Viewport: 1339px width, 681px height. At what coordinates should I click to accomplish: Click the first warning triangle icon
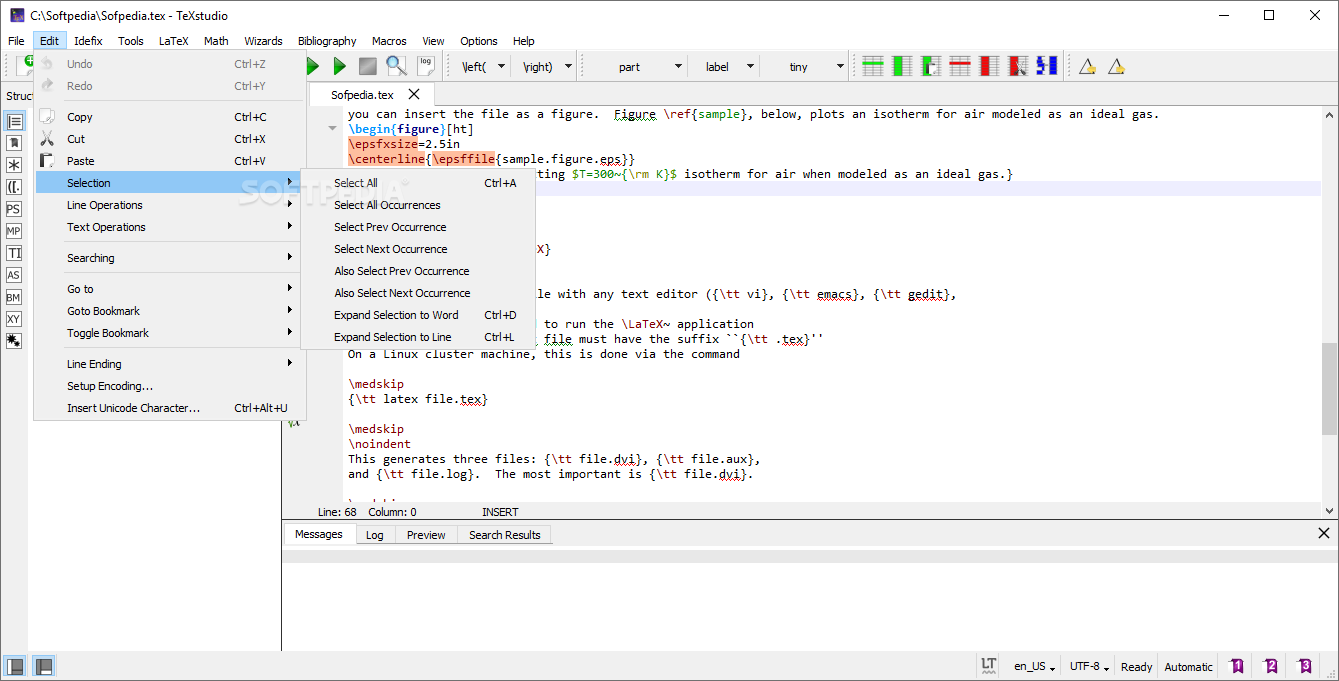tap(1088, 67)
